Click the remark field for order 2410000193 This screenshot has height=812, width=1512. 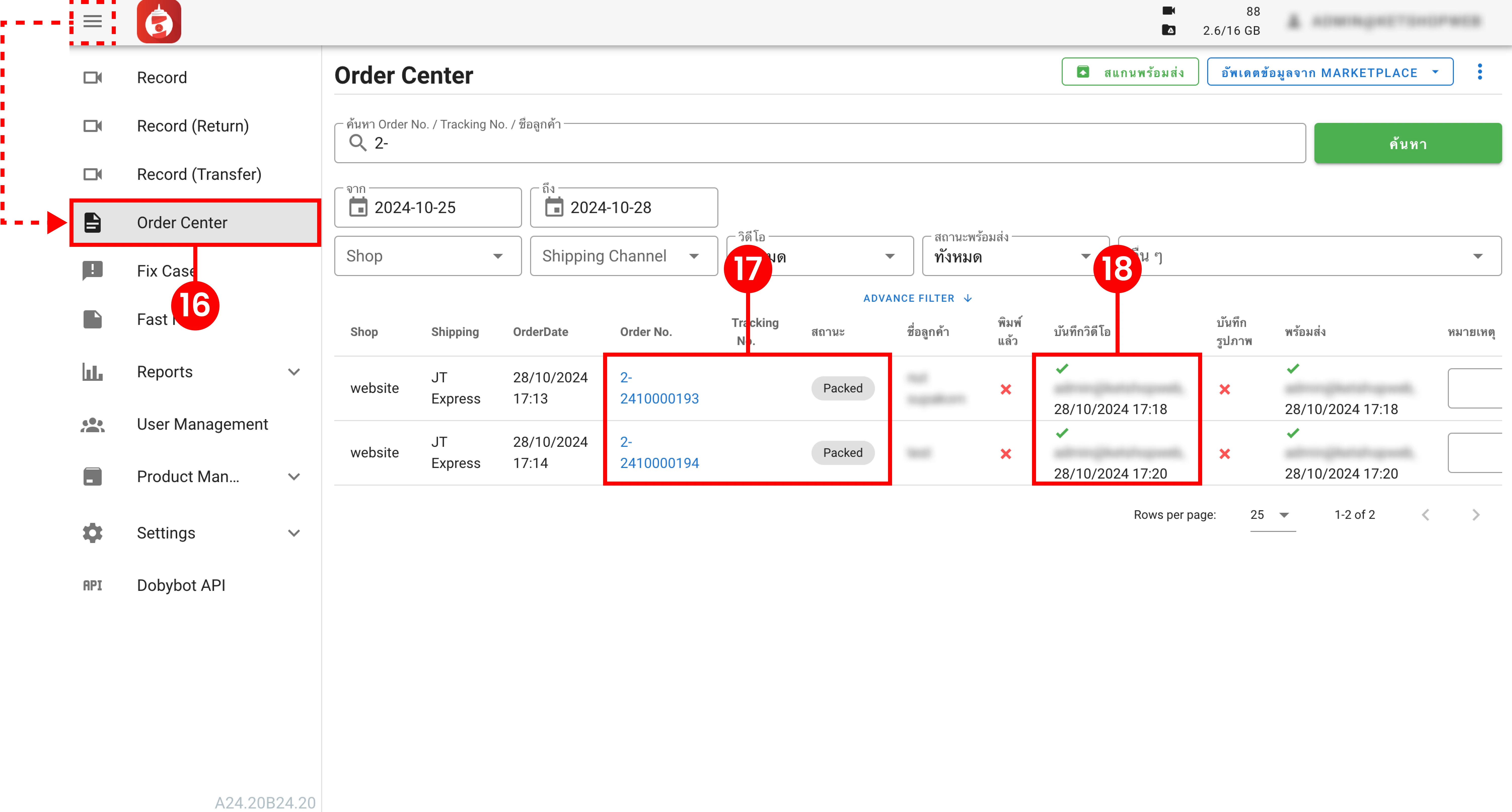click(1475, 388)
